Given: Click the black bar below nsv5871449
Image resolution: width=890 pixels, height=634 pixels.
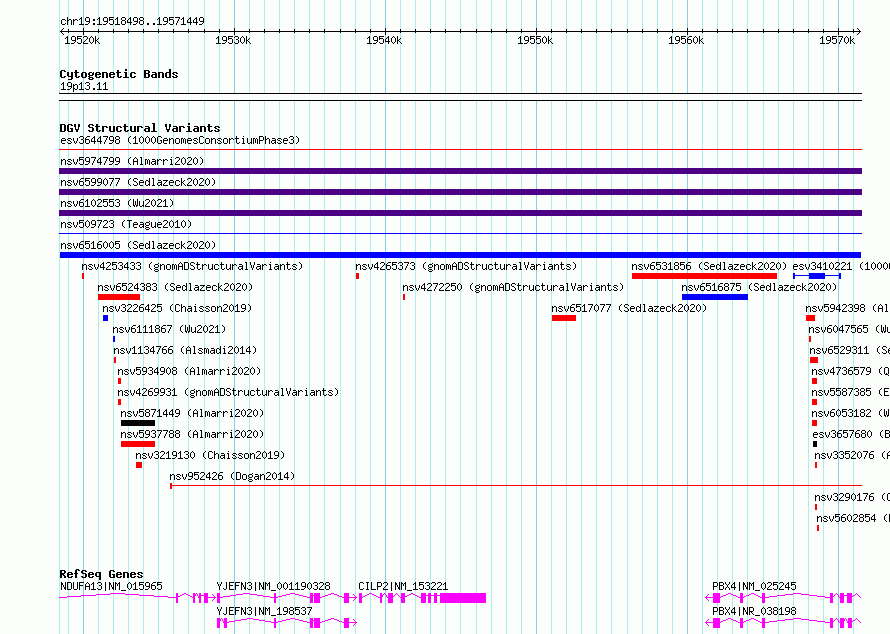Looking at the screenshot, I should pyautogui.click(x=138, y=423).
